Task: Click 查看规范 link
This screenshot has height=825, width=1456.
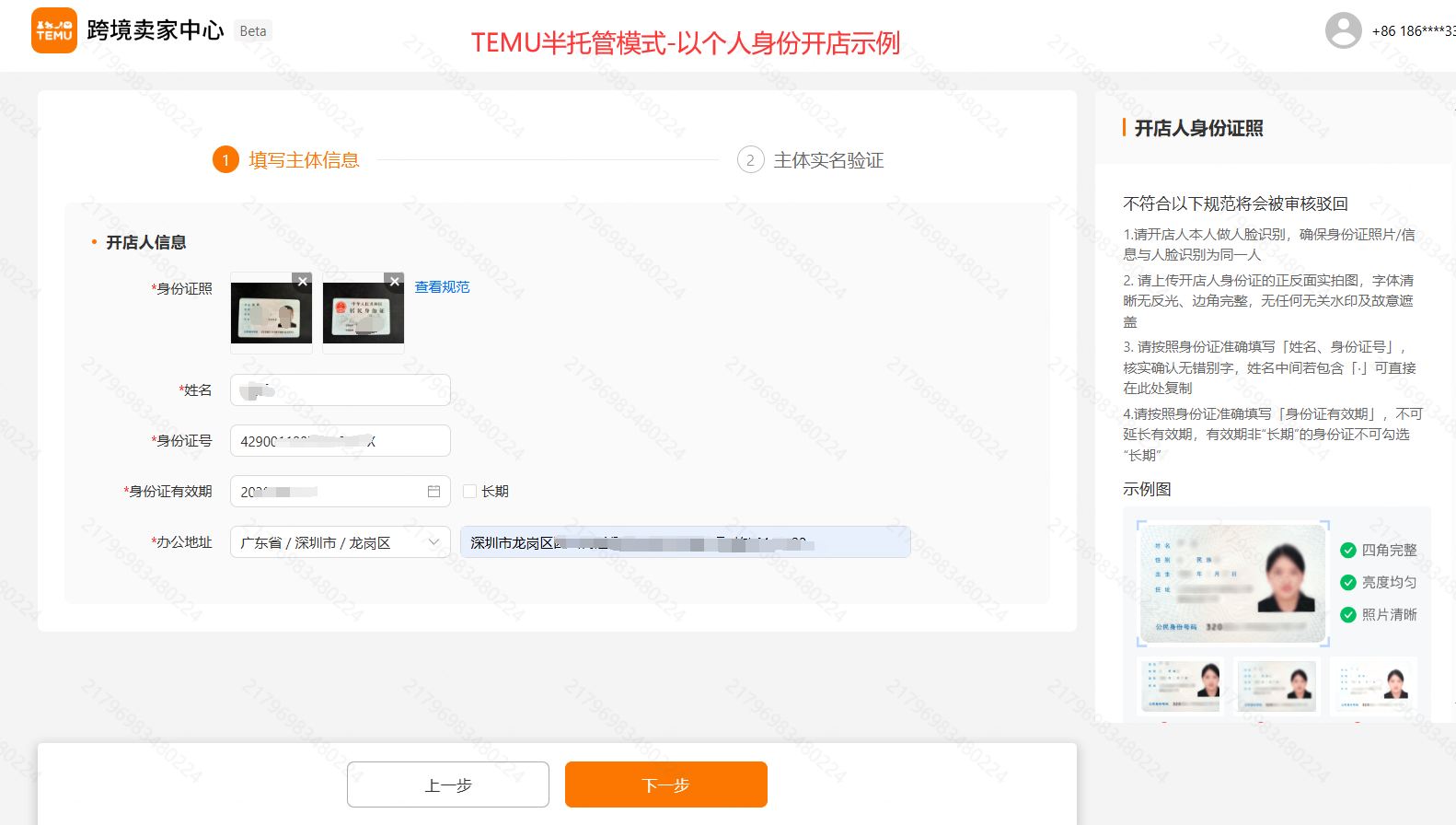Action: pos(442,287)
